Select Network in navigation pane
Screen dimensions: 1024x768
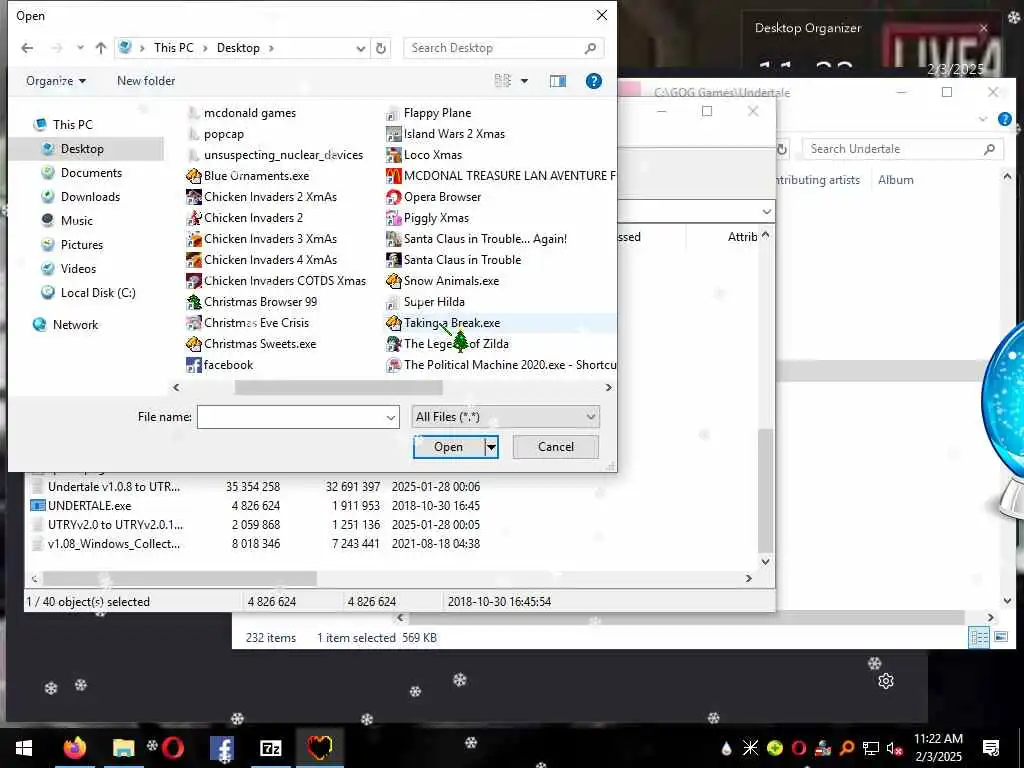[x=75, y=325]
